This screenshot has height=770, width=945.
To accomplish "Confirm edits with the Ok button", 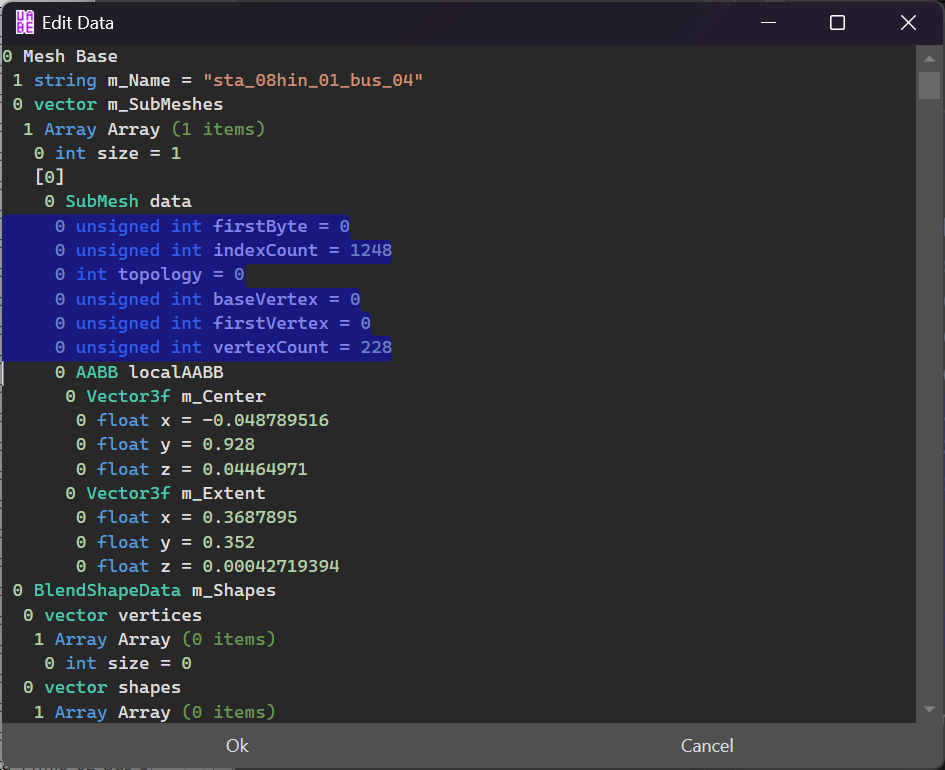I will [x=237, y=746].
